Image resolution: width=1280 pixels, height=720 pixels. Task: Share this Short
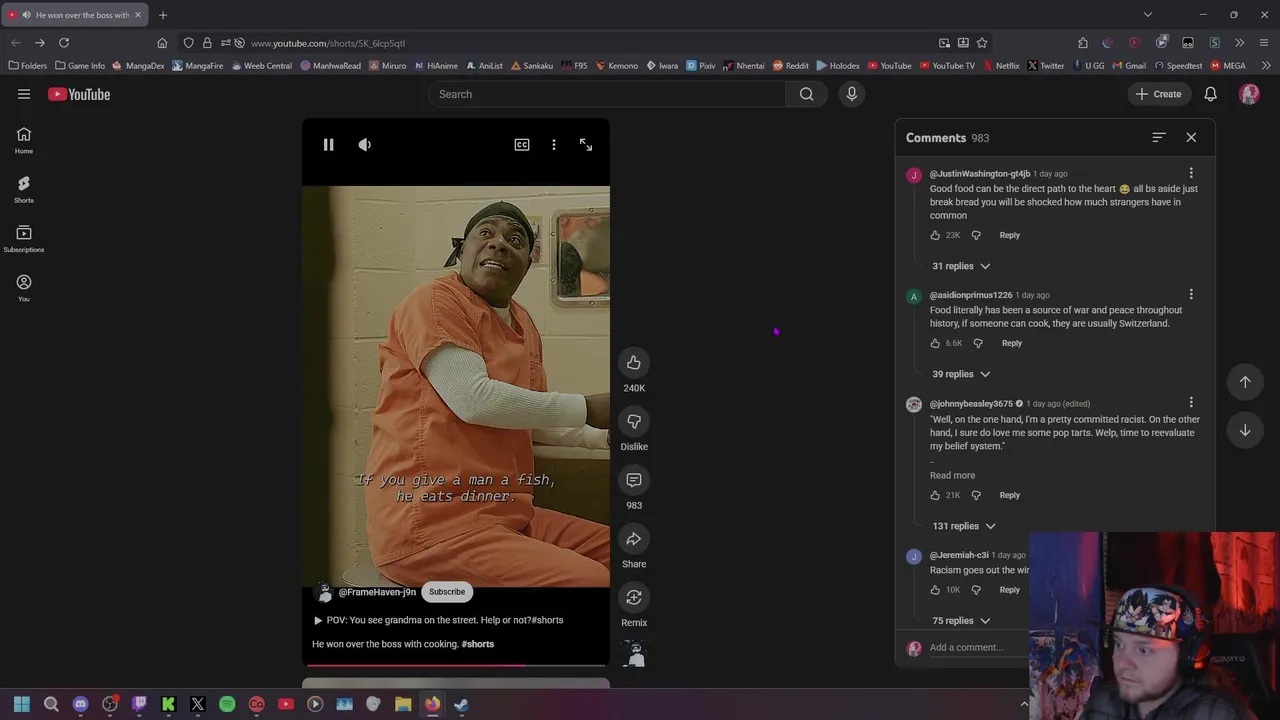[634, 539]
